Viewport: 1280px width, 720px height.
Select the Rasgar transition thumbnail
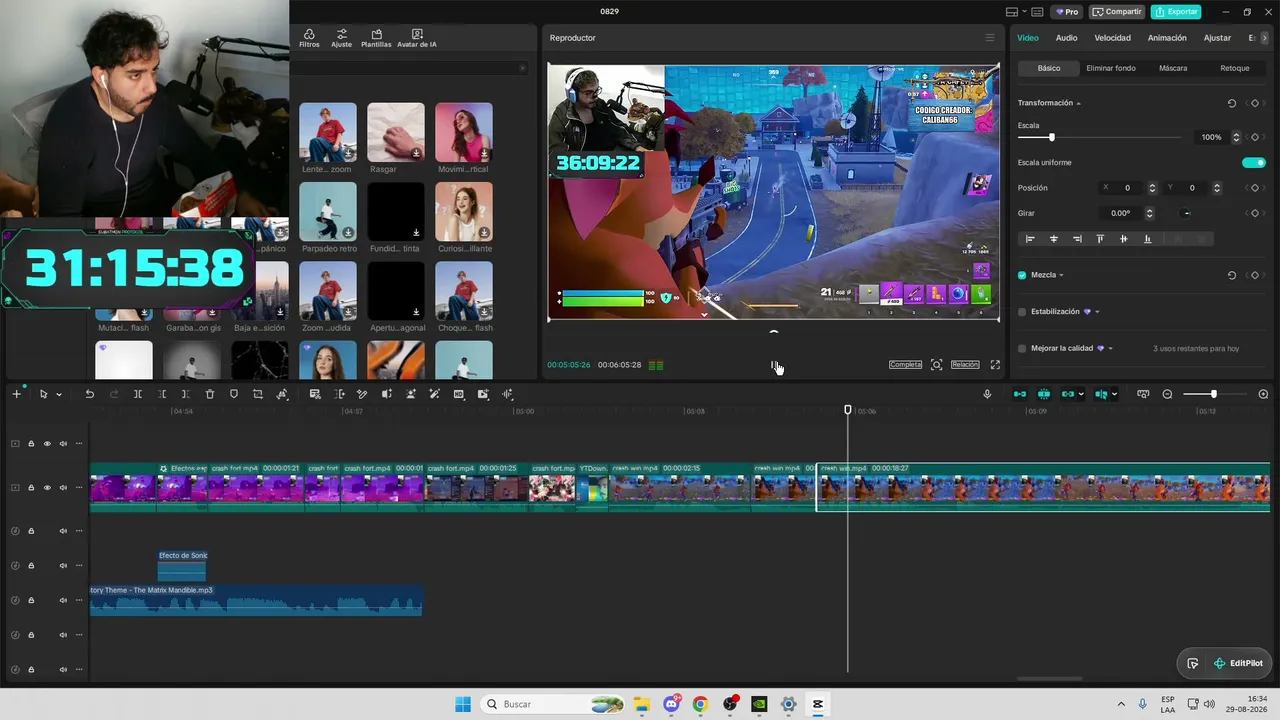pyautogui.click(x=396, y=132)
